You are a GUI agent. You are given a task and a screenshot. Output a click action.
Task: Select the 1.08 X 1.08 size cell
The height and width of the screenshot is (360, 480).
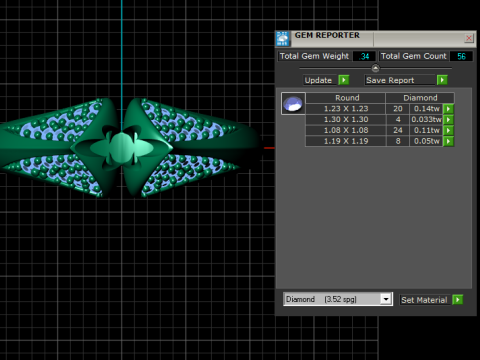pyautogui.click(x=346, y=130)
